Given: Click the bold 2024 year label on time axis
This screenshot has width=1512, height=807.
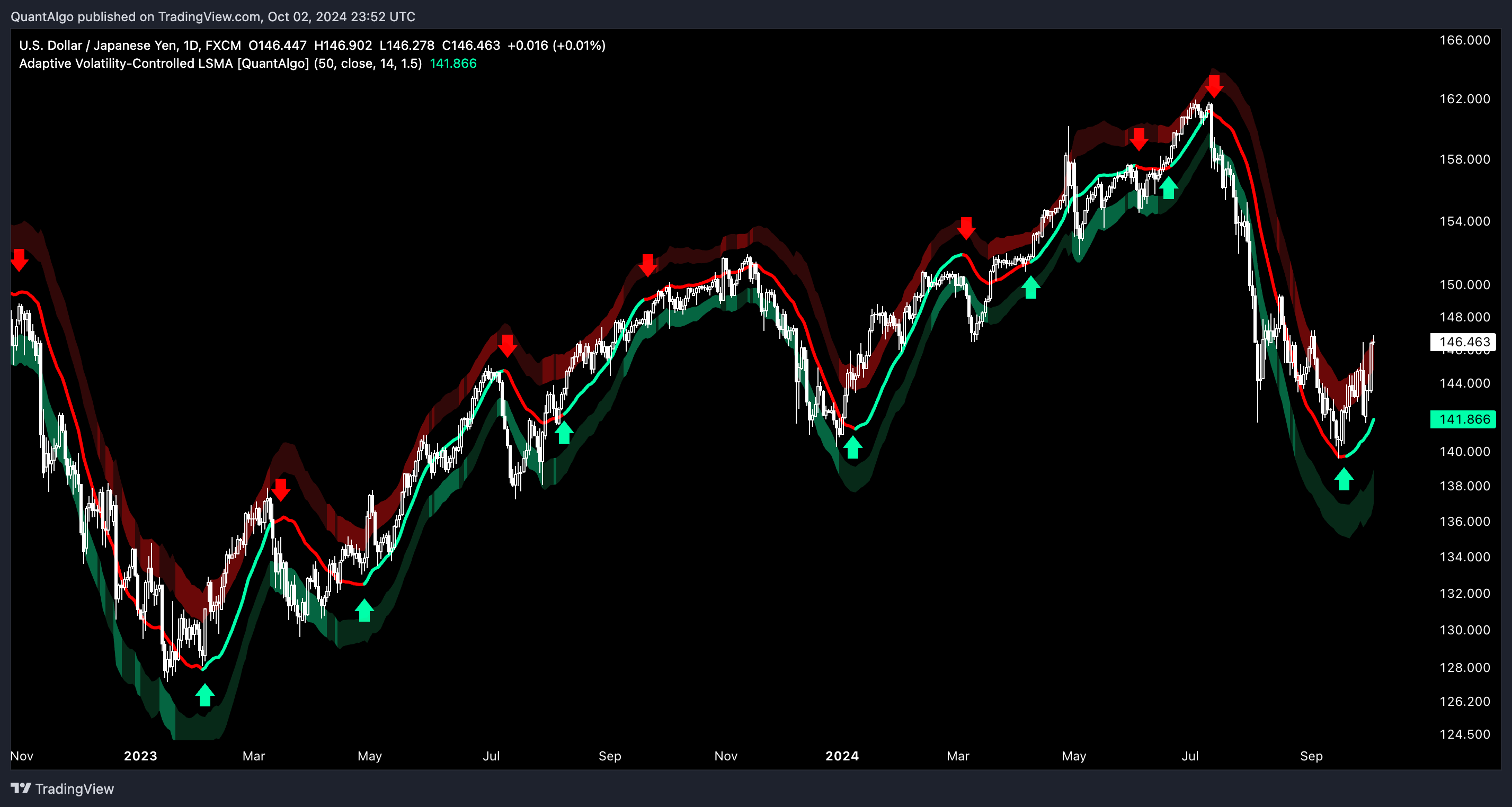Looking at the screenshot, I should (x=842, y=756).
